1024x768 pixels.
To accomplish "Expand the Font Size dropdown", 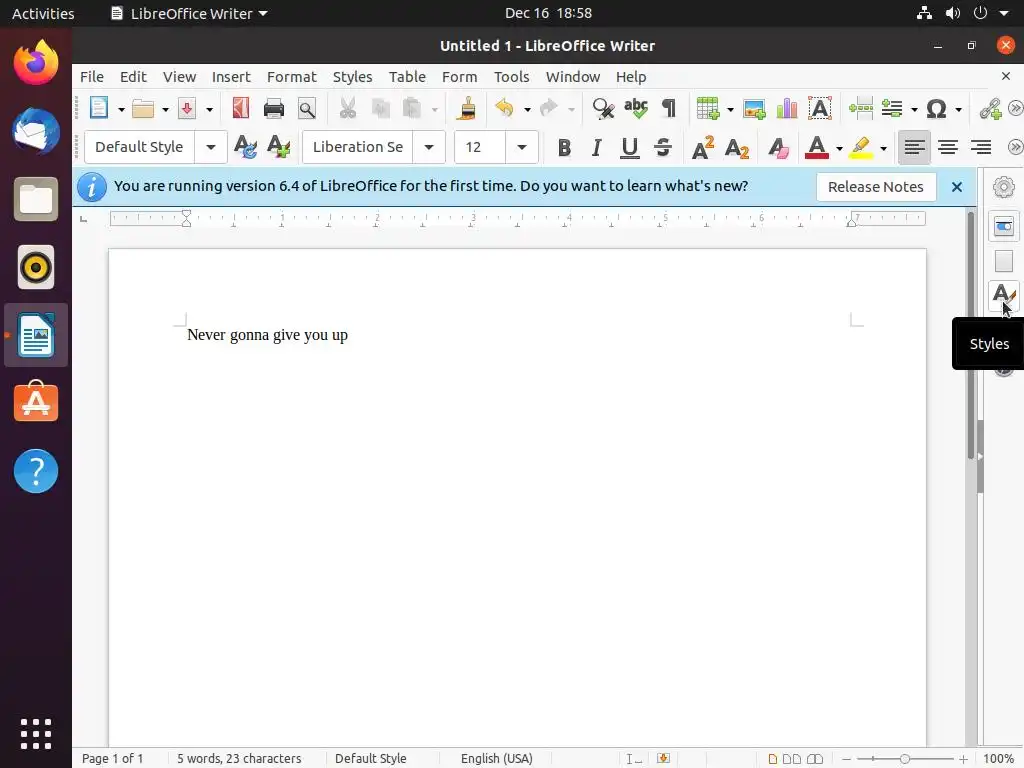I will click(x=521, y=147).
